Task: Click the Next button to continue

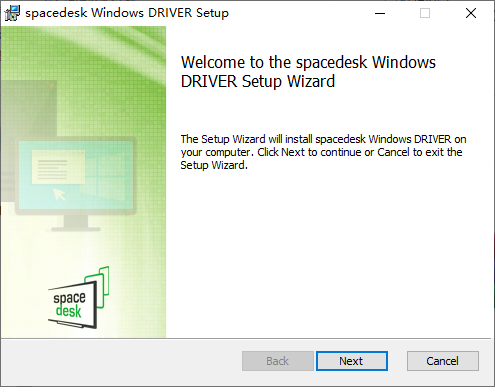Action: point(352,361)
